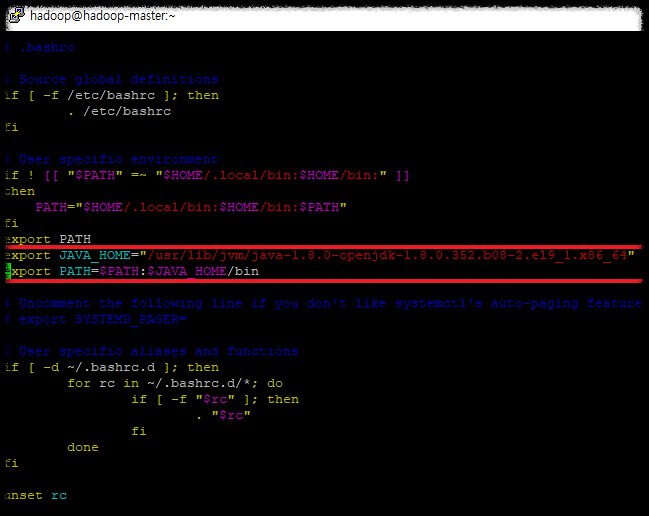This screenshot has width=649, height=516.
Task: Click the PATH="$HOME/.local/bin:$HOME/bin:$PATH" line
Action: 191,207
